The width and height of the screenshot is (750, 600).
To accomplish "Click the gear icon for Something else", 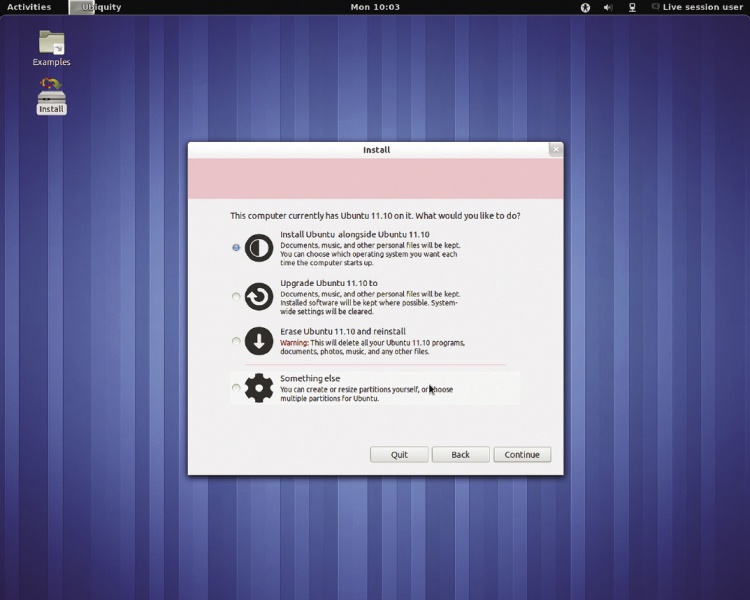I will click(x=259, y=388).
